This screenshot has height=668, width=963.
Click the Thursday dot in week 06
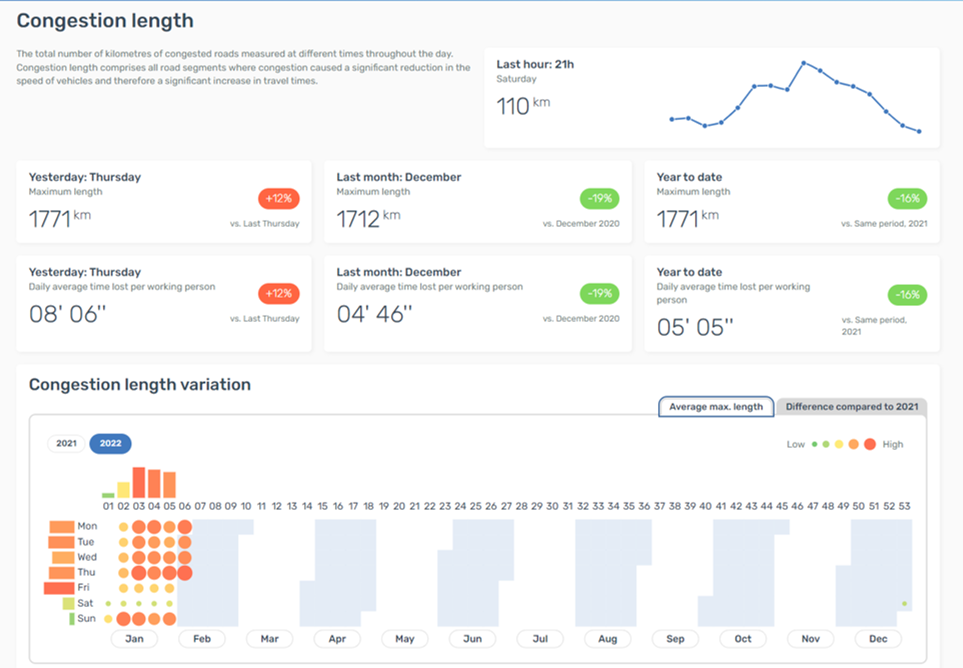(x=185, y=573)
